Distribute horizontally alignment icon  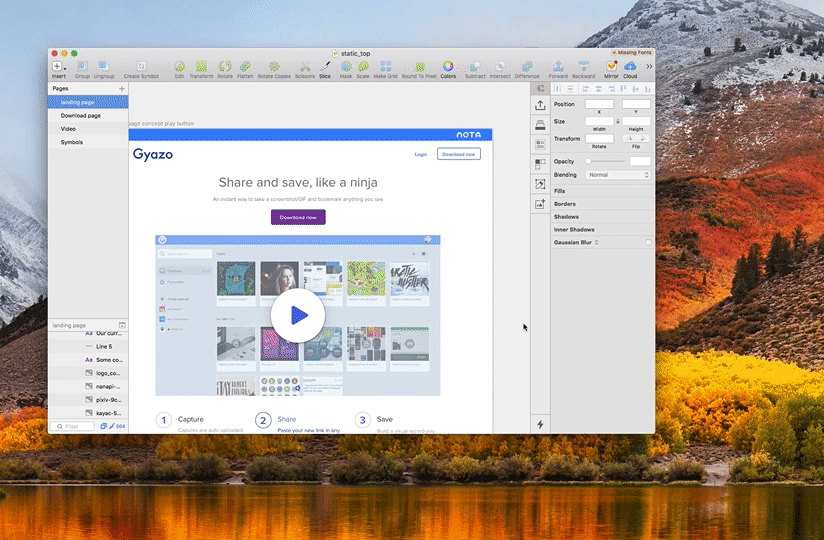click(558, 89)
